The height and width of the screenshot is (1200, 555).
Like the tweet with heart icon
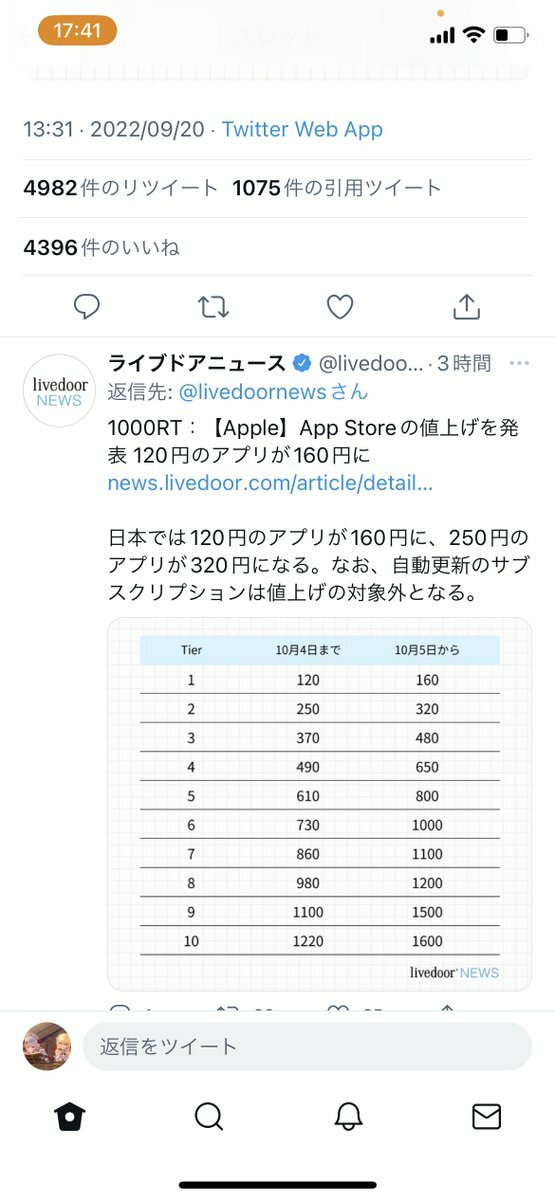(340, 307)
